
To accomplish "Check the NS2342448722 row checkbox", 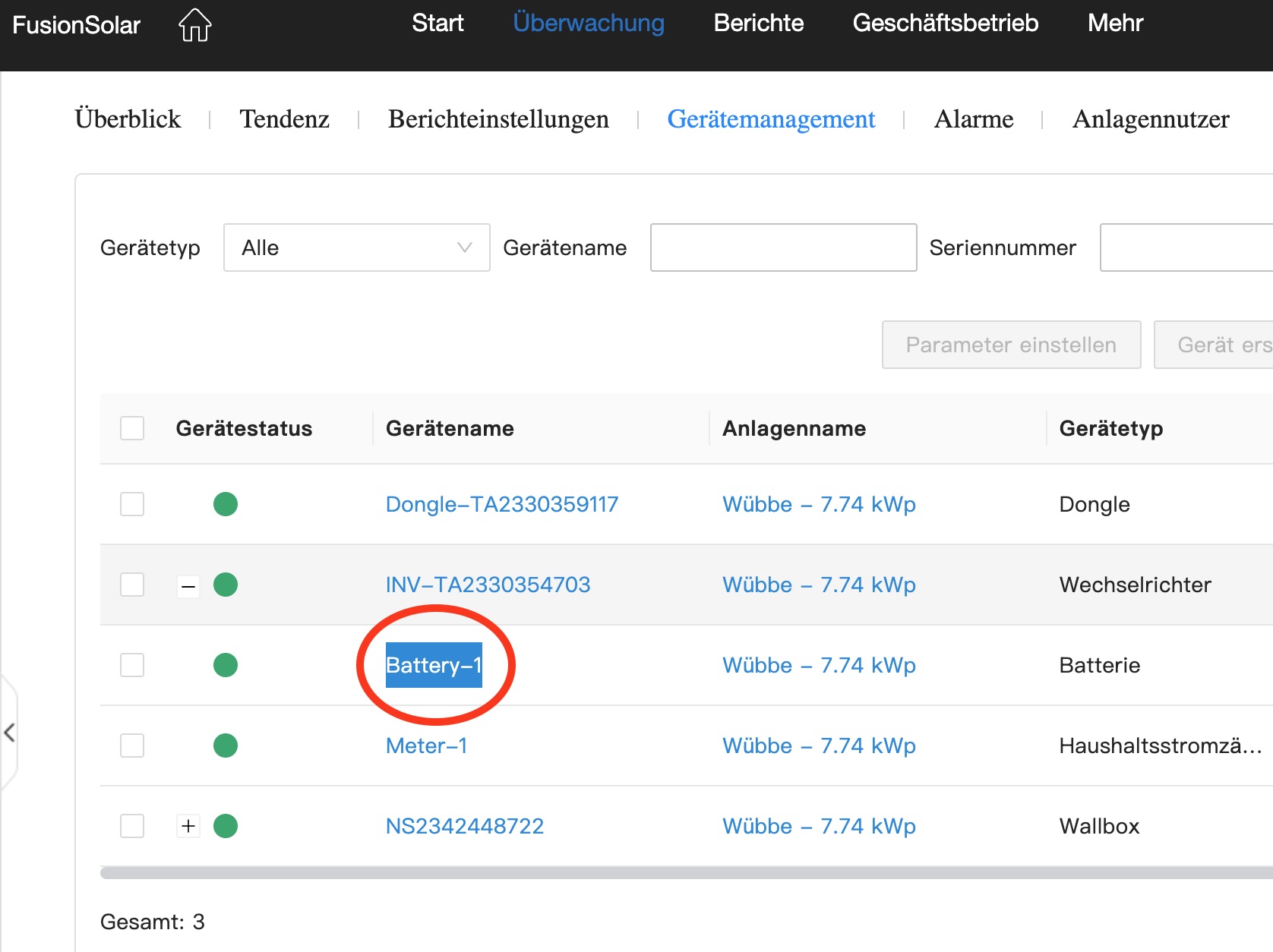I will [132, 826].
